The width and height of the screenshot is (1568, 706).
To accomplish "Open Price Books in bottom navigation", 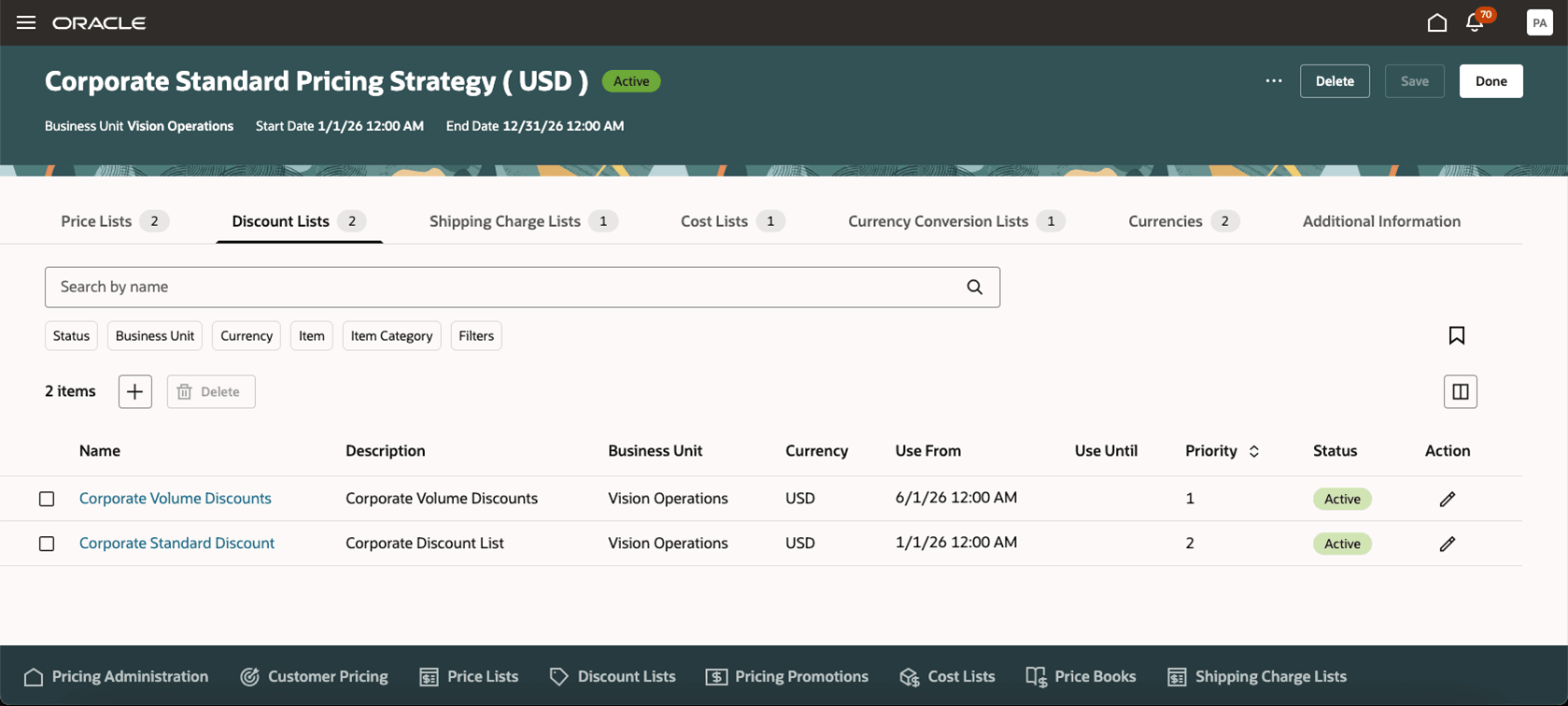I will coord(1081,676).
